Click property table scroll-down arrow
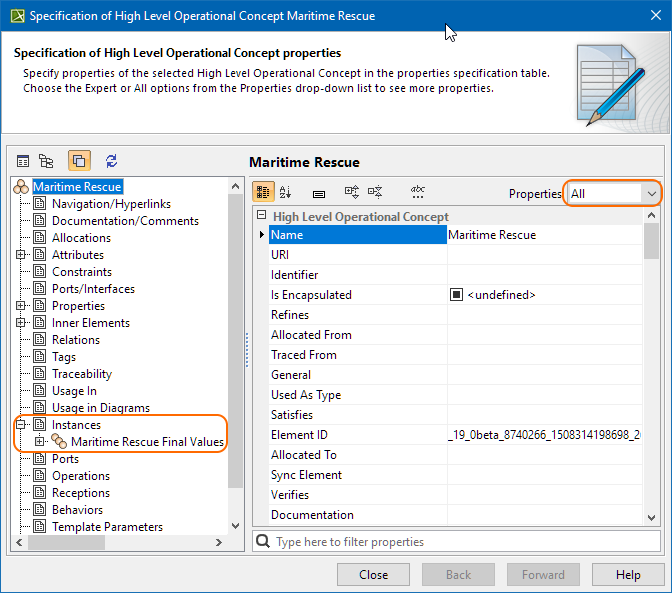The width and height of the screenshot is (672, 593). pos(651,518)
